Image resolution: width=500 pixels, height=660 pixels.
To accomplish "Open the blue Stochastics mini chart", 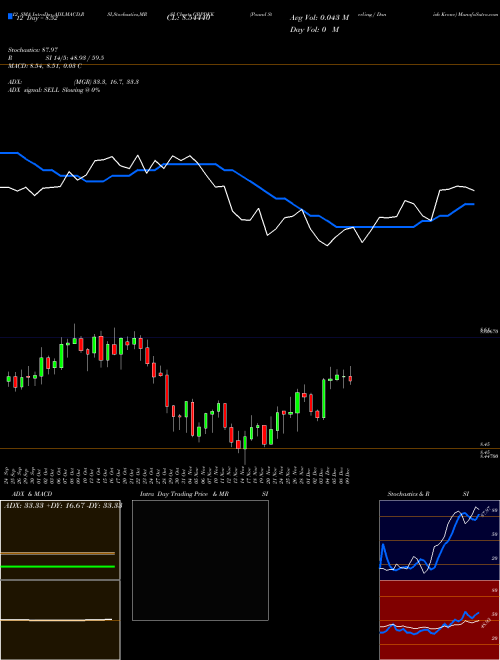I will pyautogui.click(x=439, y=540).
